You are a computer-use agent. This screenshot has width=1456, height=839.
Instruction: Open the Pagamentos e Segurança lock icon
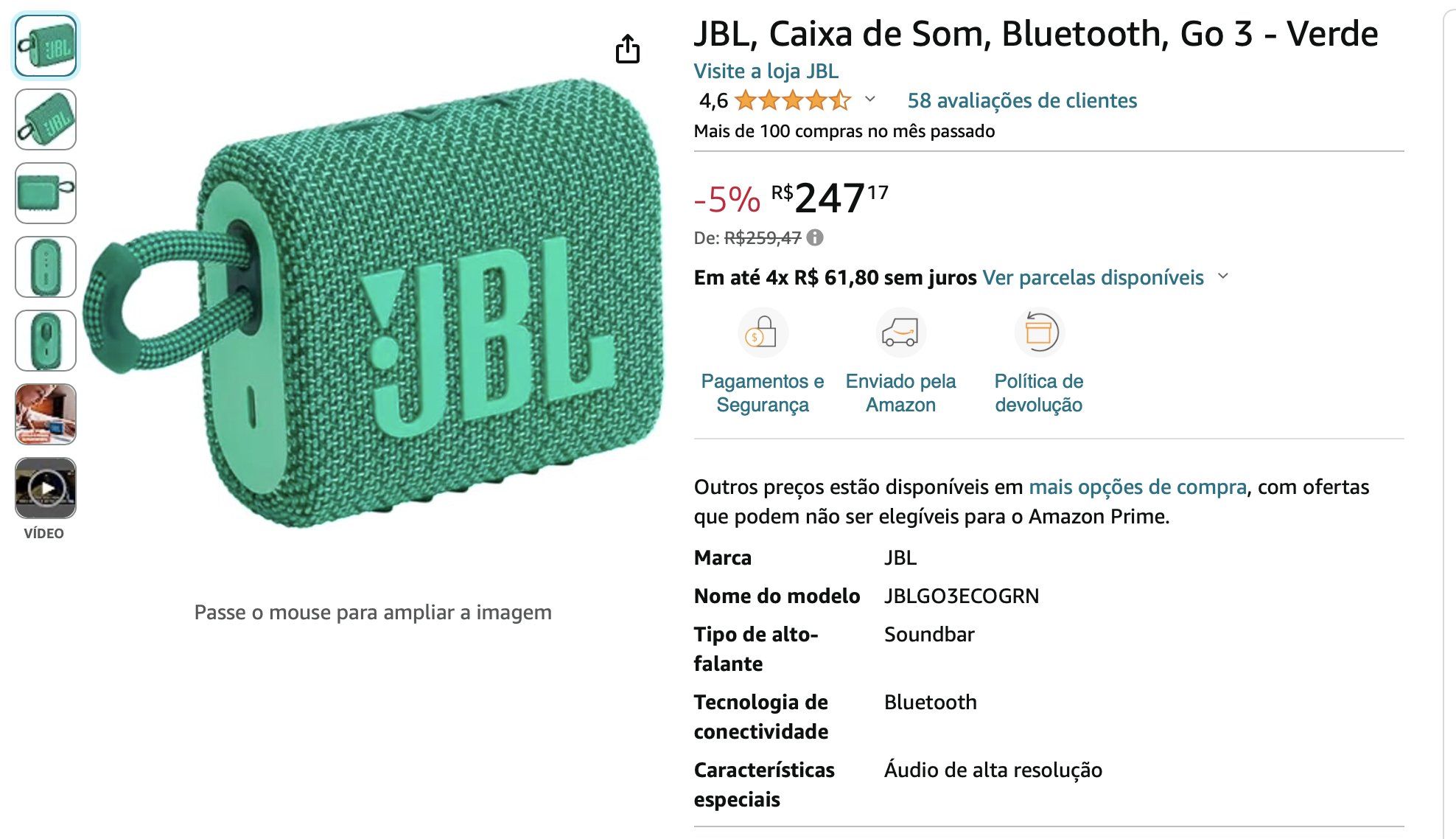[x=763, y=333]
